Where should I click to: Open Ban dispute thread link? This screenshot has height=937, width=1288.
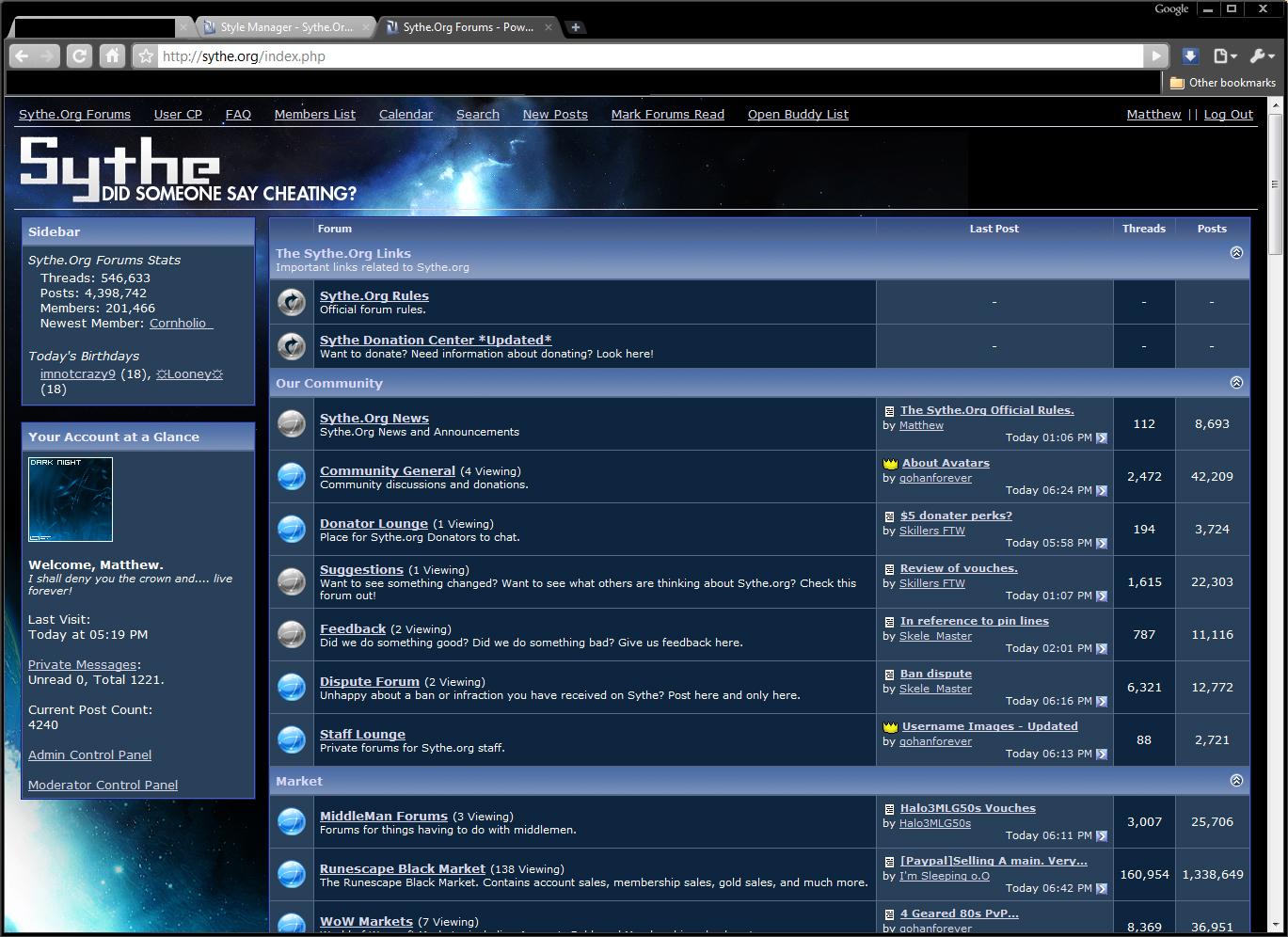pos(936,675)
